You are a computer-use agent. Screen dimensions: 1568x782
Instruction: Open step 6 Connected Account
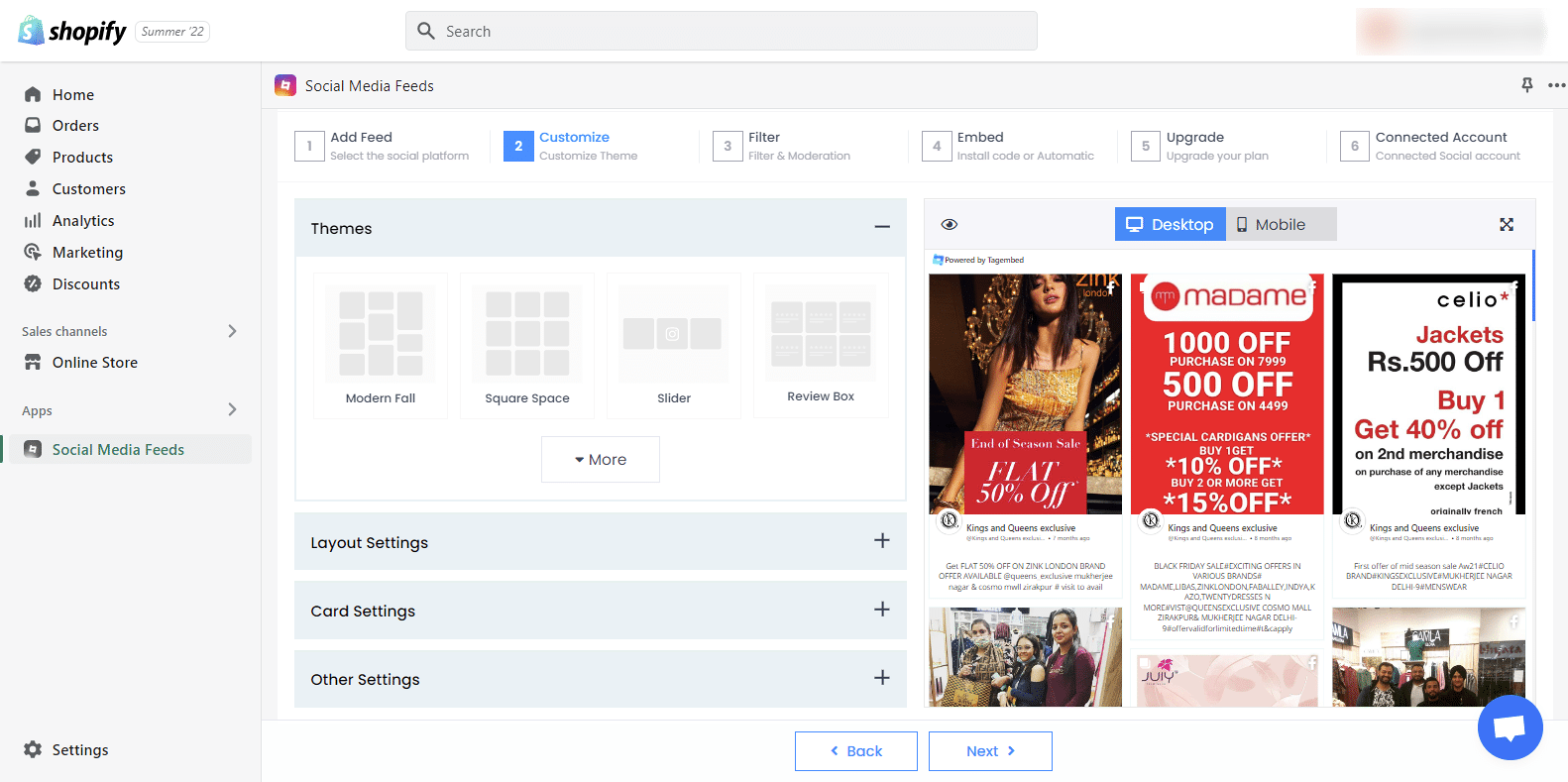coord(1430,146)
